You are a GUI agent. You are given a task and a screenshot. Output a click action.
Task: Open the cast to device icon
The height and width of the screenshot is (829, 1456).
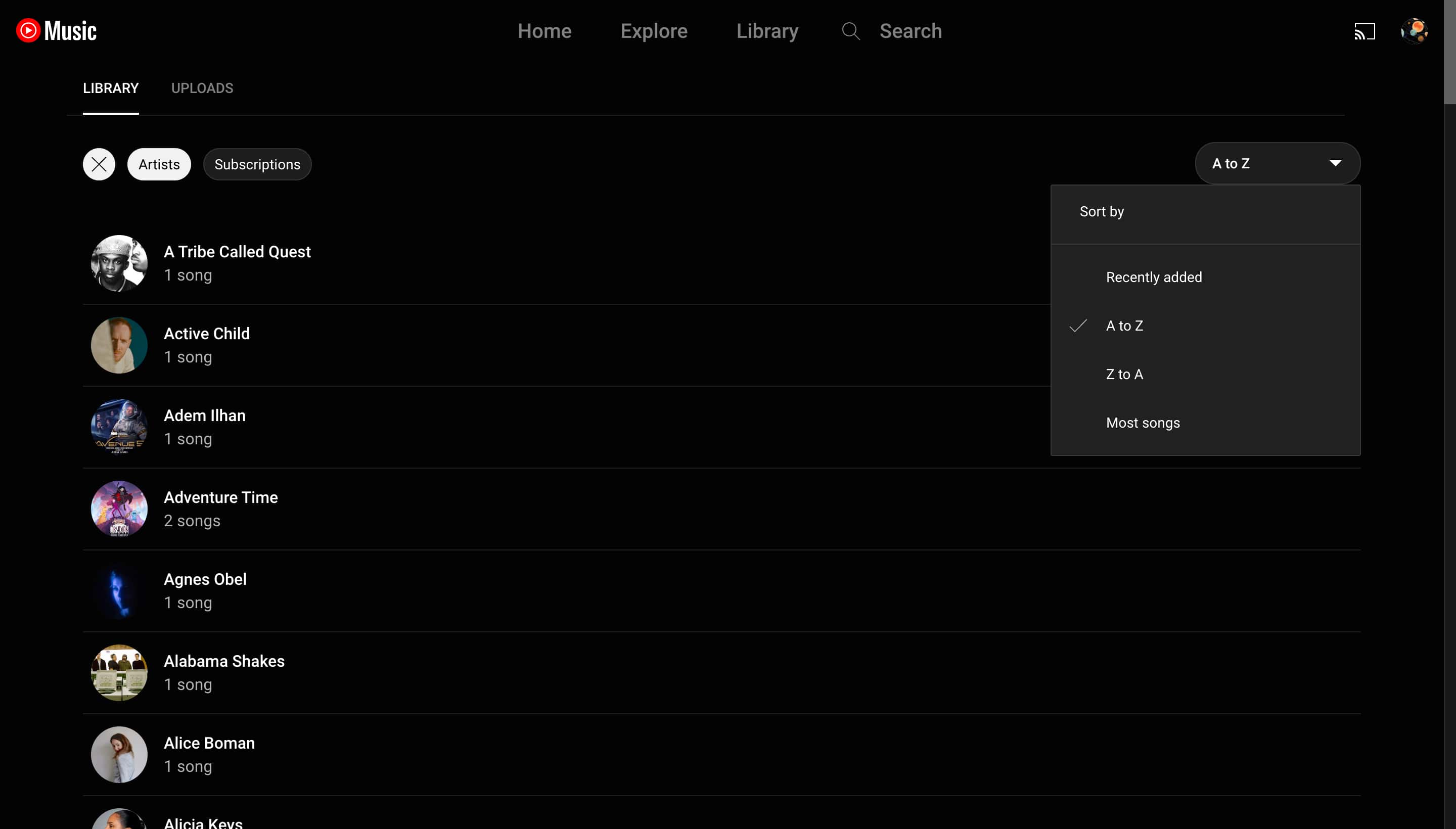1364,31
